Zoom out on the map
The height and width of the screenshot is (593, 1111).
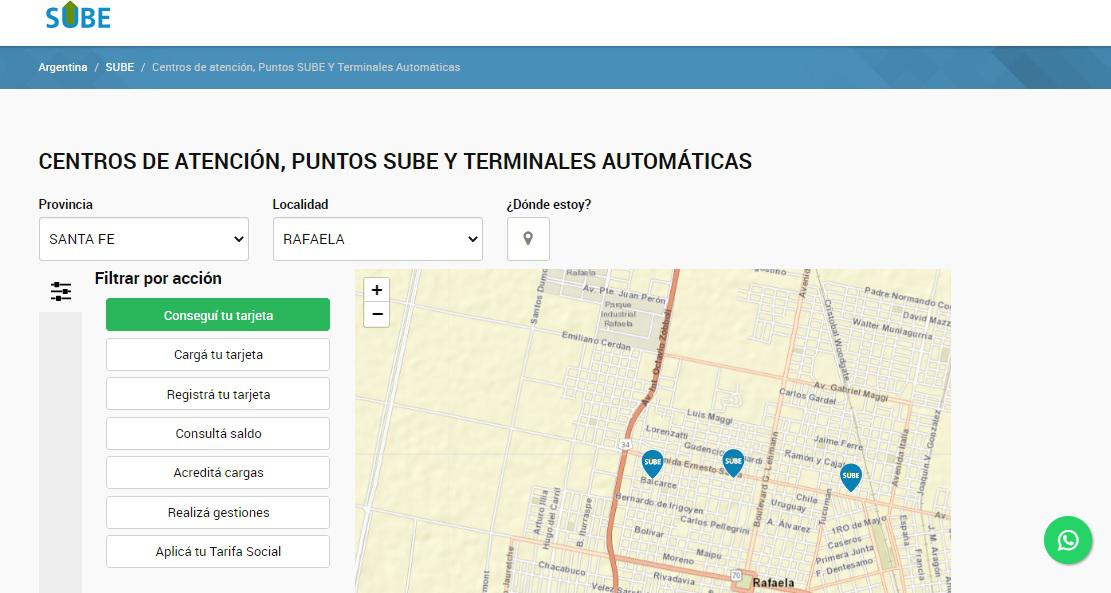376,314
